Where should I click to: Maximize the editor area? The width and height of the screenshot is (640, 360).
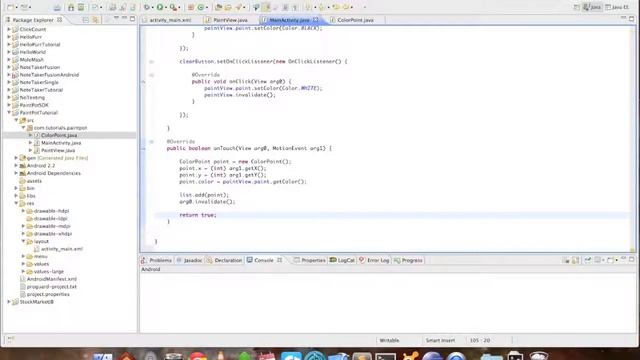click(x=632, y=19)
